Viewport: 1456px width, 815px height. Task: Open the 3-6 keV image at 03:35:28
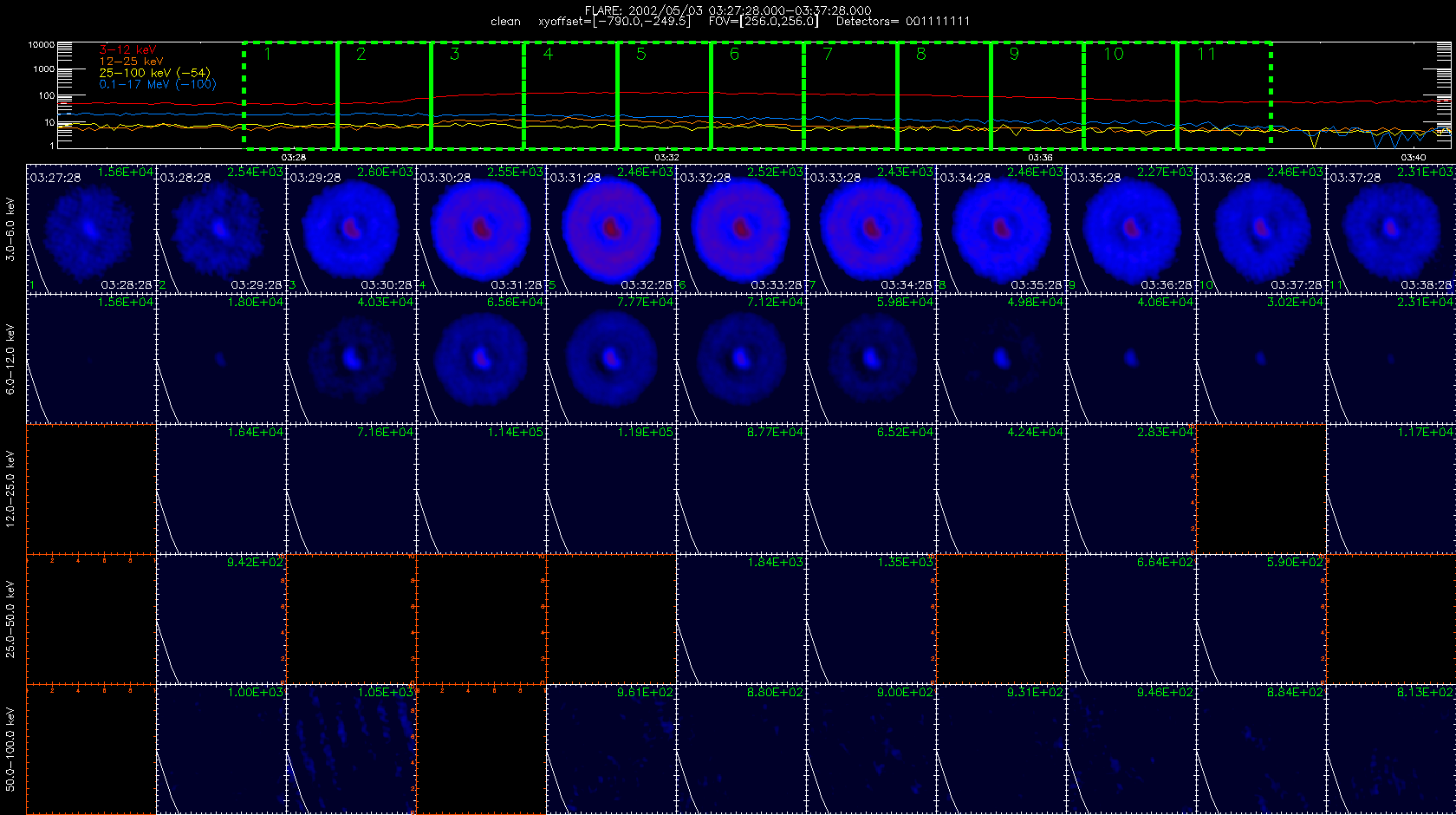tap(1132, 229)
